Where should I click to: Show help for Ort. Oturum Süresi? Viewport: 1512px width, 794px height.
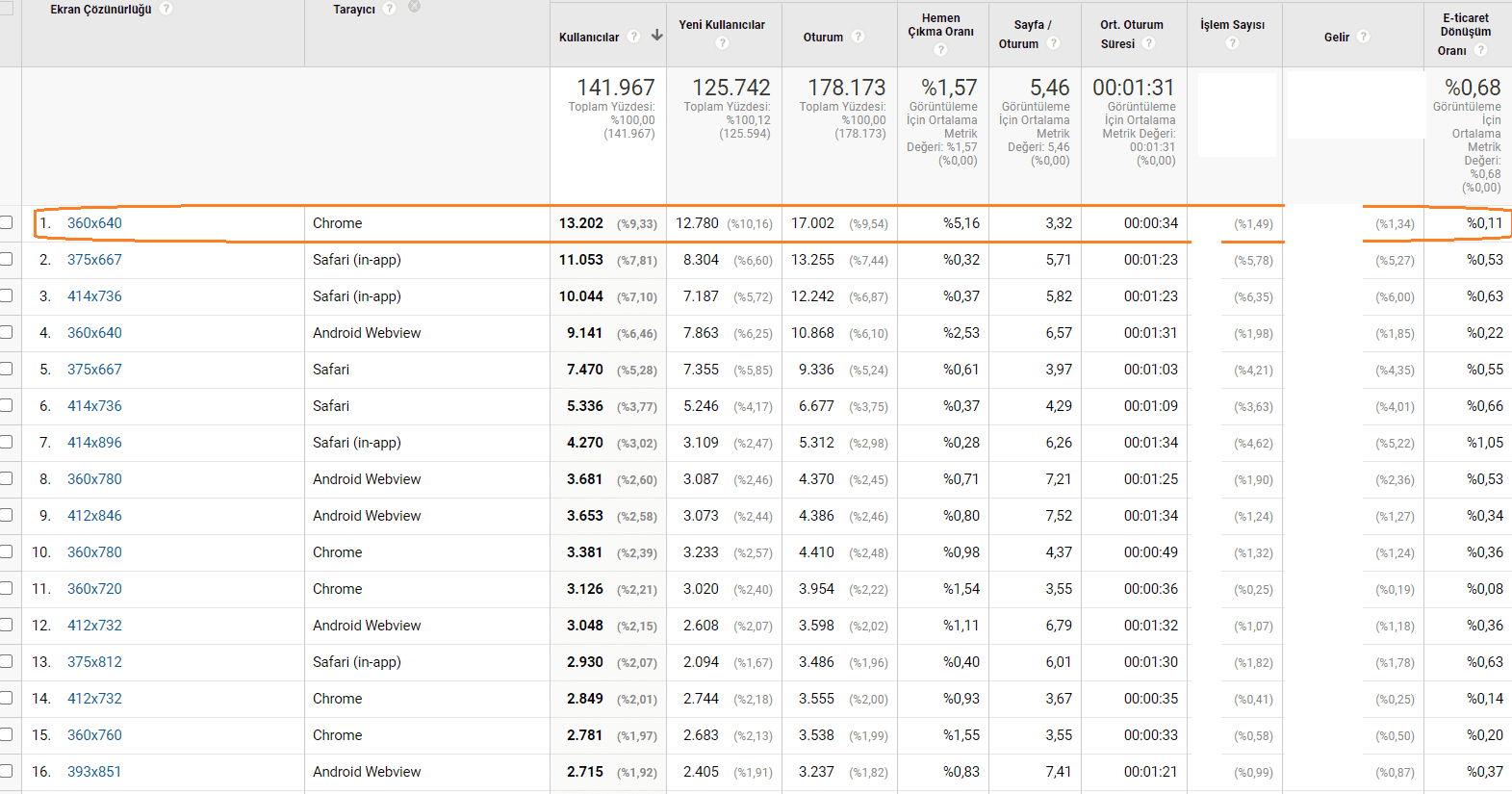(x=1149, y=43)
